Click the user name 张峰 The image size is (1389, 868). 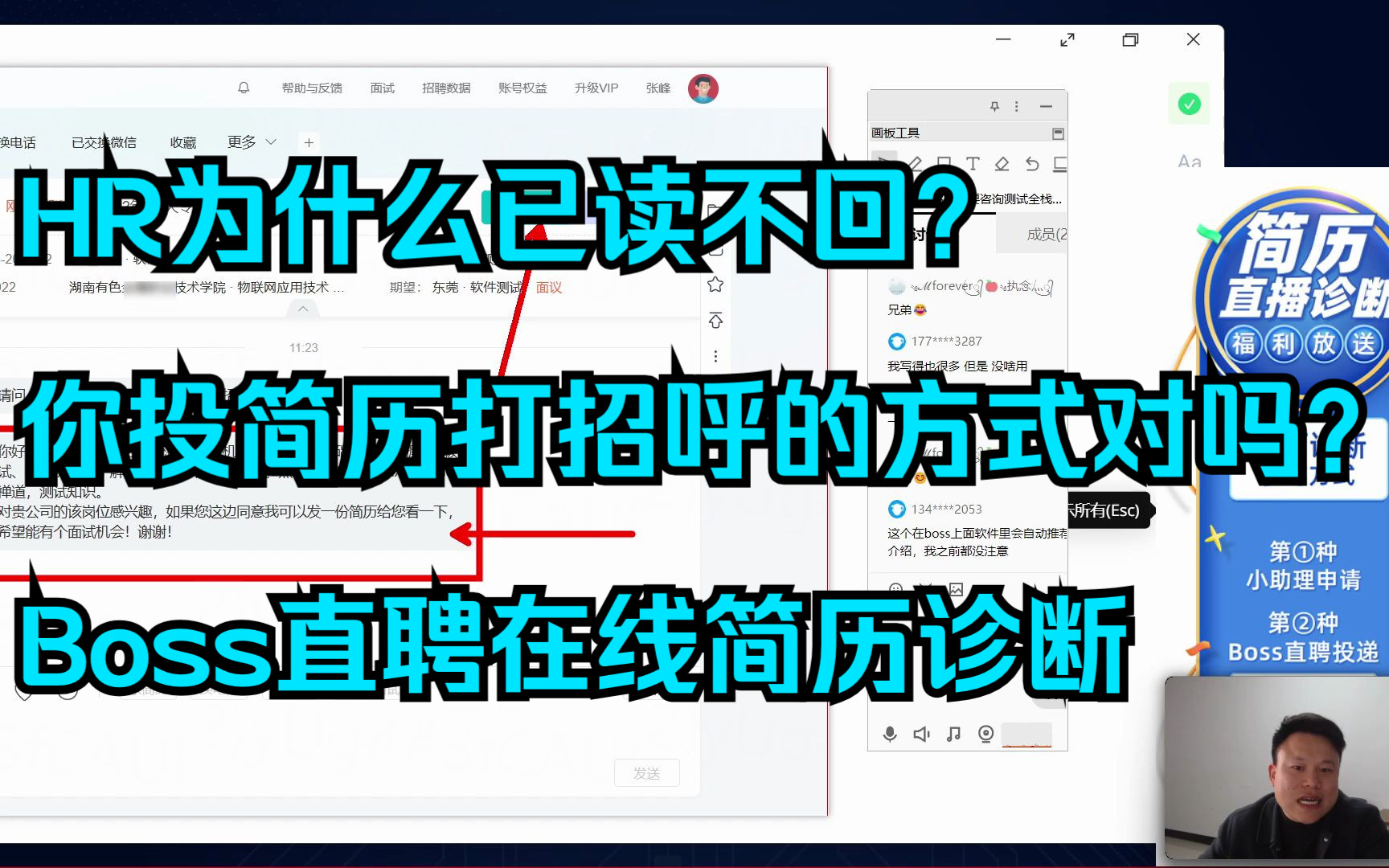(658, 88)
